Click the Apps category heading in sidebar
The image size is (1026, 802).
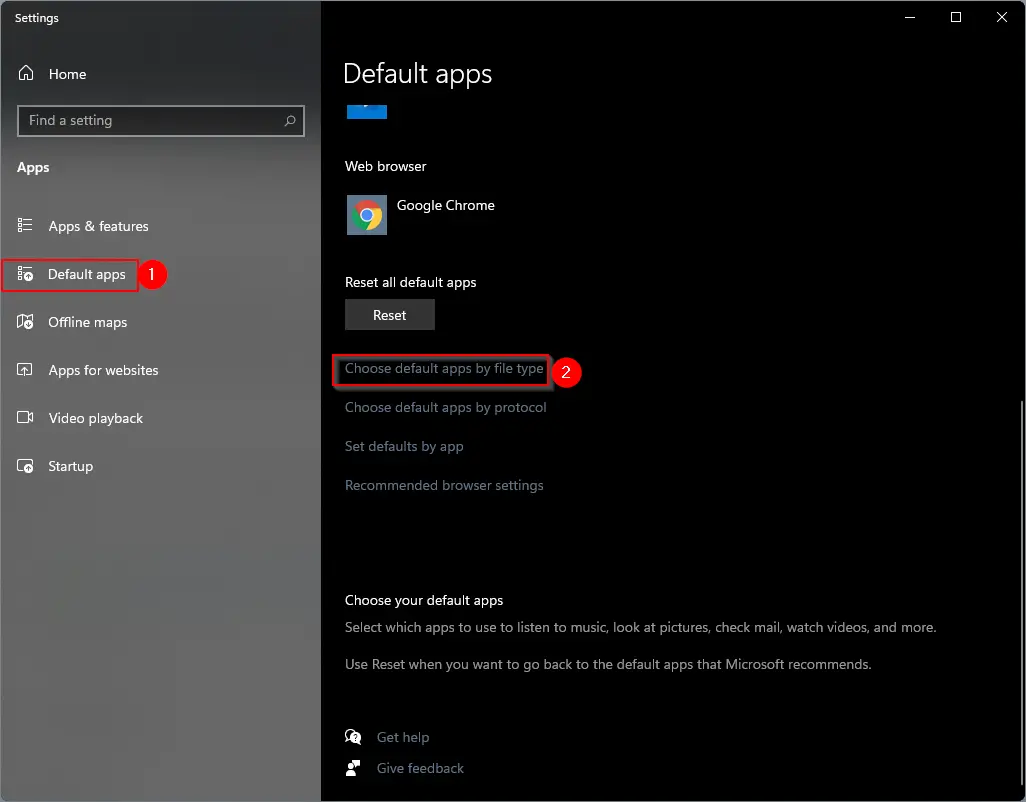click(x=33, y=167)
